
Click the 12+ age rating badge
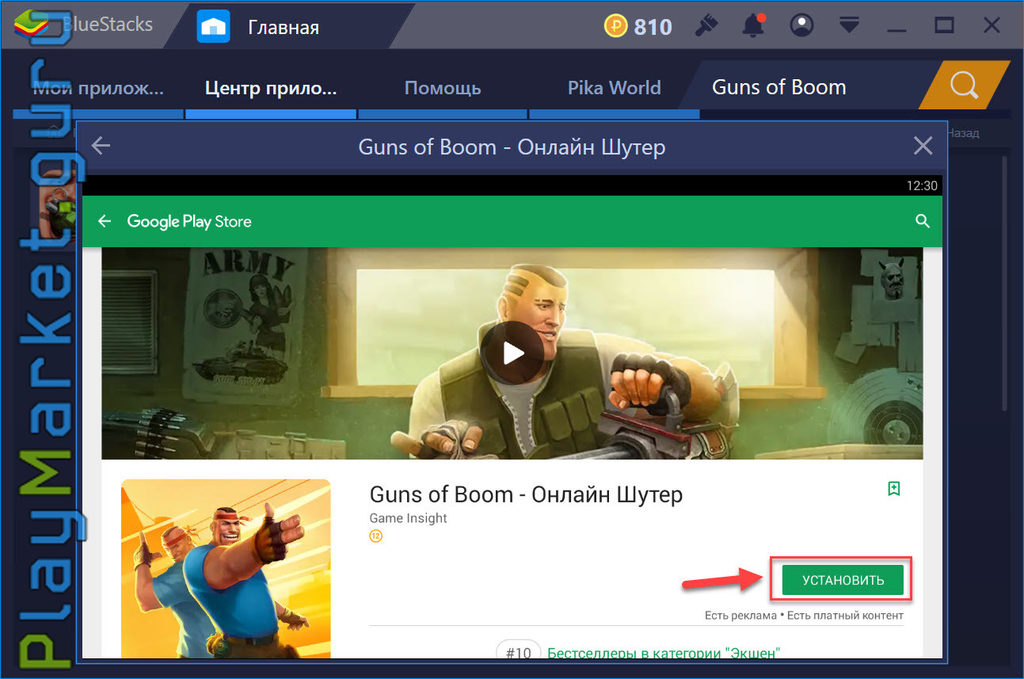(376, 536)
